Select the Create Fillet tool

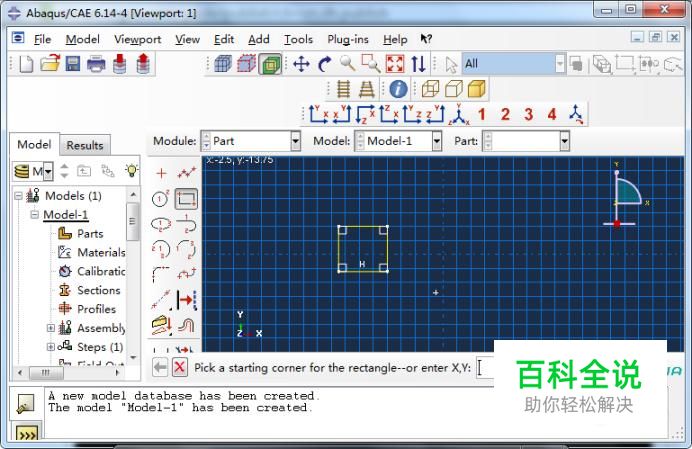[160, 275]
